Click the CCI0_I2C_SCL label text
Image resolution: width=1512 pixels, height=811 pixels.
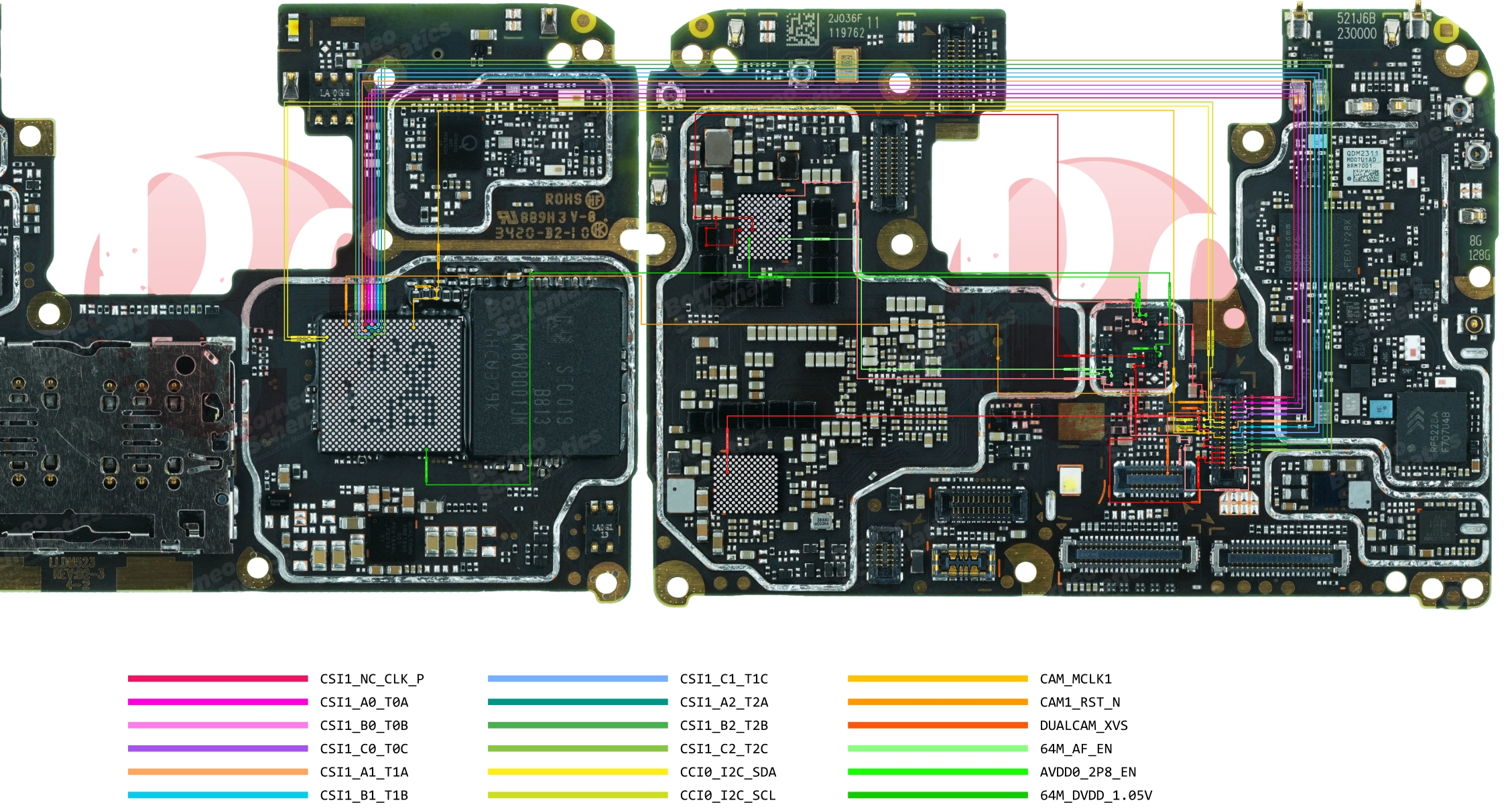point(727,796)
